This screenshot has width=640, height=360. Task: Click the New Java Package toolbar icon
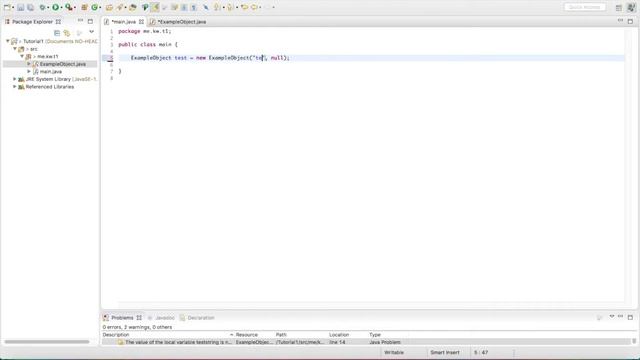[84, 7]
